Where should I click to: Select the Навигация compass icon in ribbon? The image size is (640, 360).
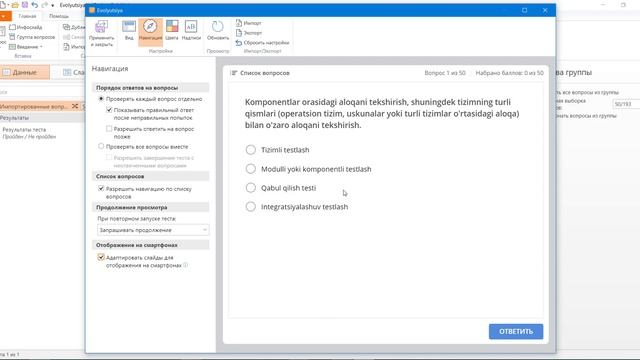150,27
